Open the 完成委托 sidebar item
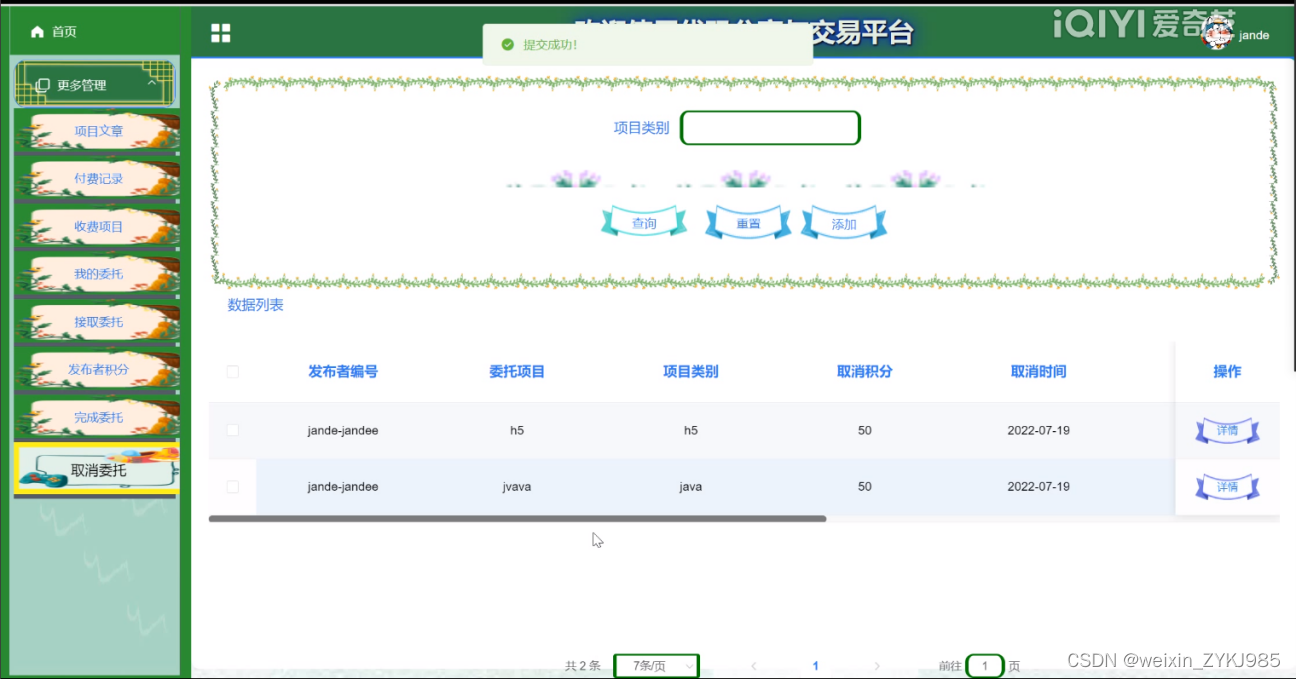 [x=98, y=418]
